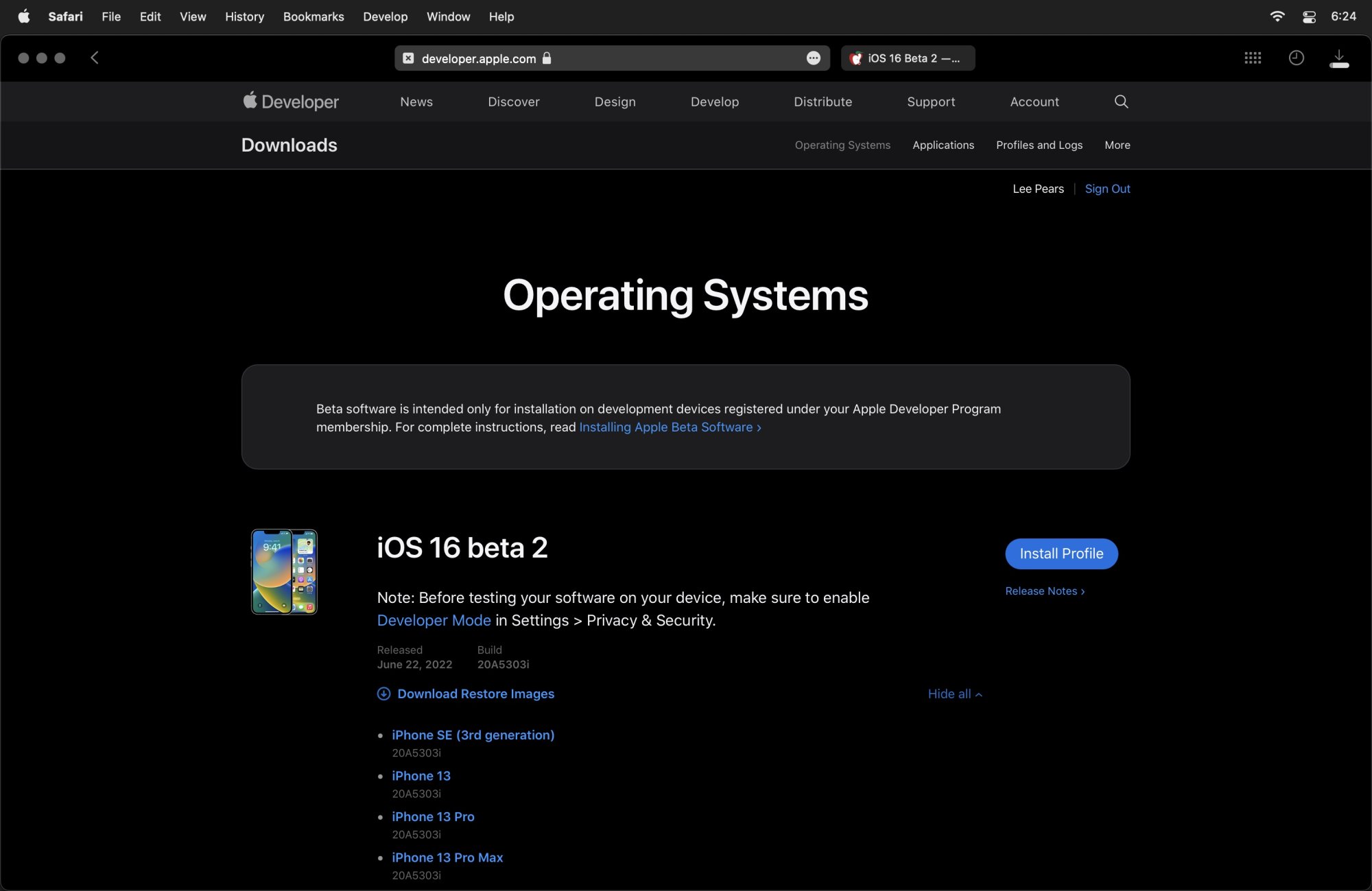Open the Developer Mode link

pos(434,620)
